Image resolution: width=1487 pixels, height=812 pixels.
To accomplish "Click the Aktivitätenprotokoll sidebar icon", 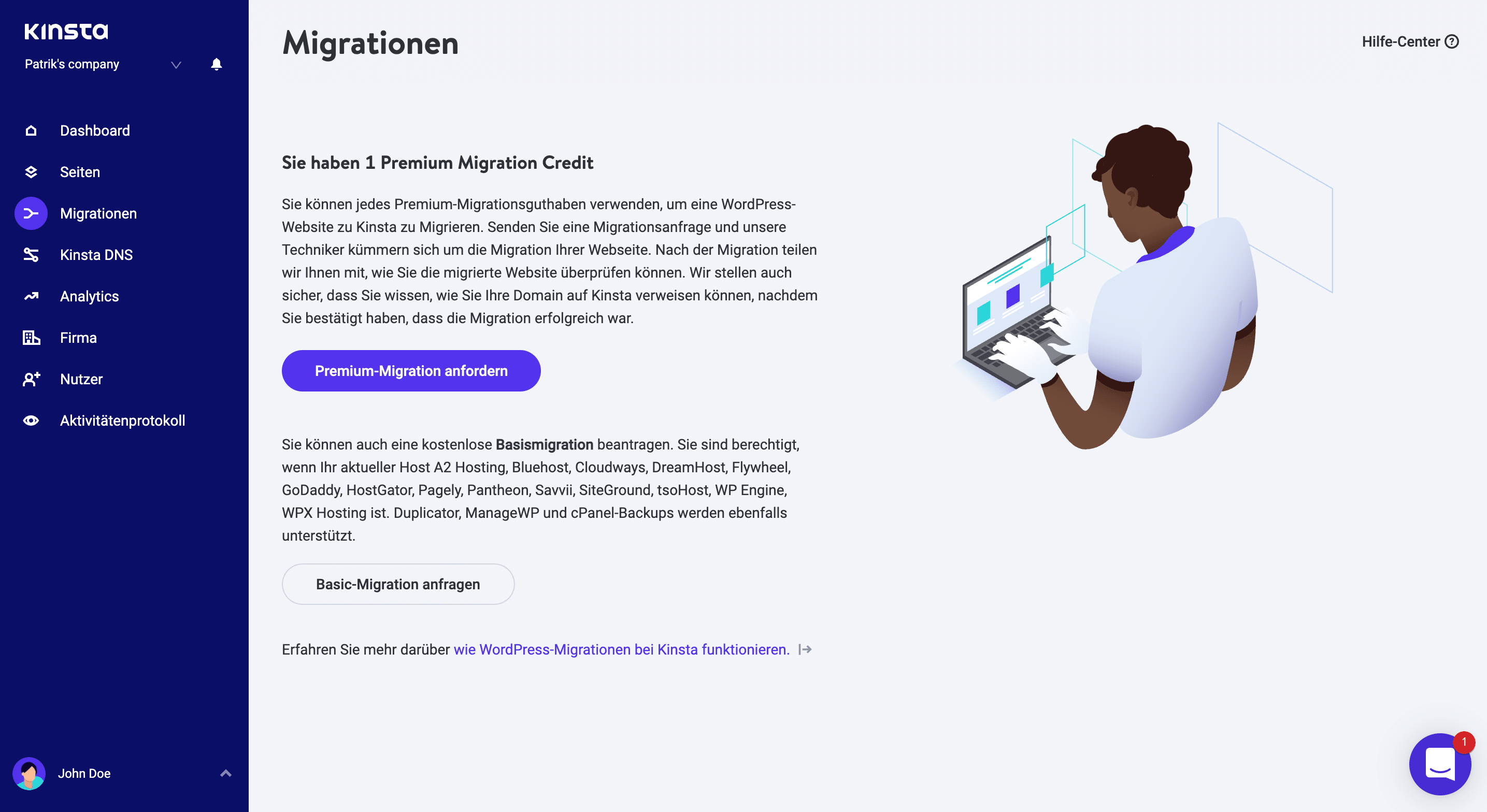I will pos(30,420).
